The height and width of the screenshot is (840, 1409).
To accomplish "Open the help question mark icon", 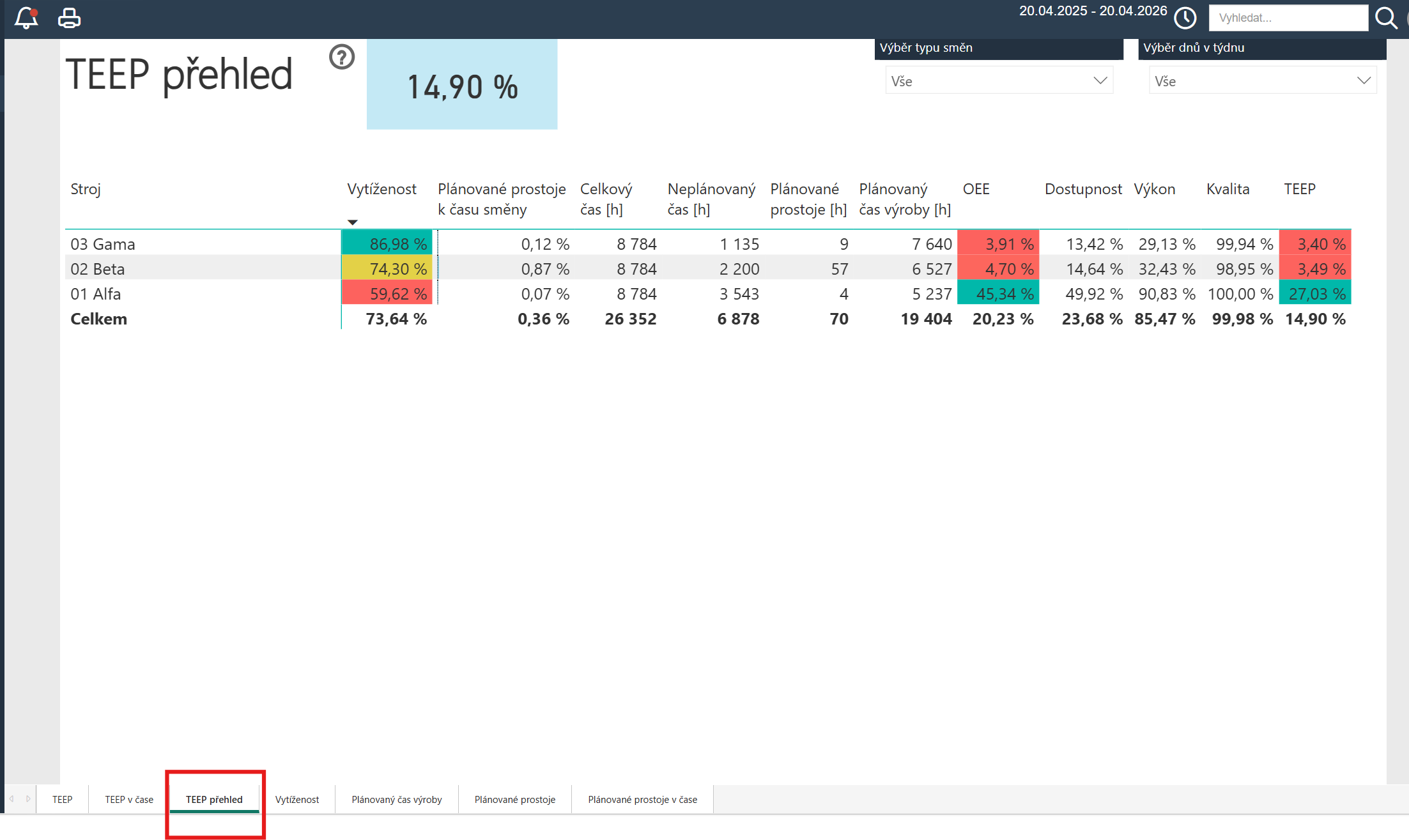I will point(342,57).
